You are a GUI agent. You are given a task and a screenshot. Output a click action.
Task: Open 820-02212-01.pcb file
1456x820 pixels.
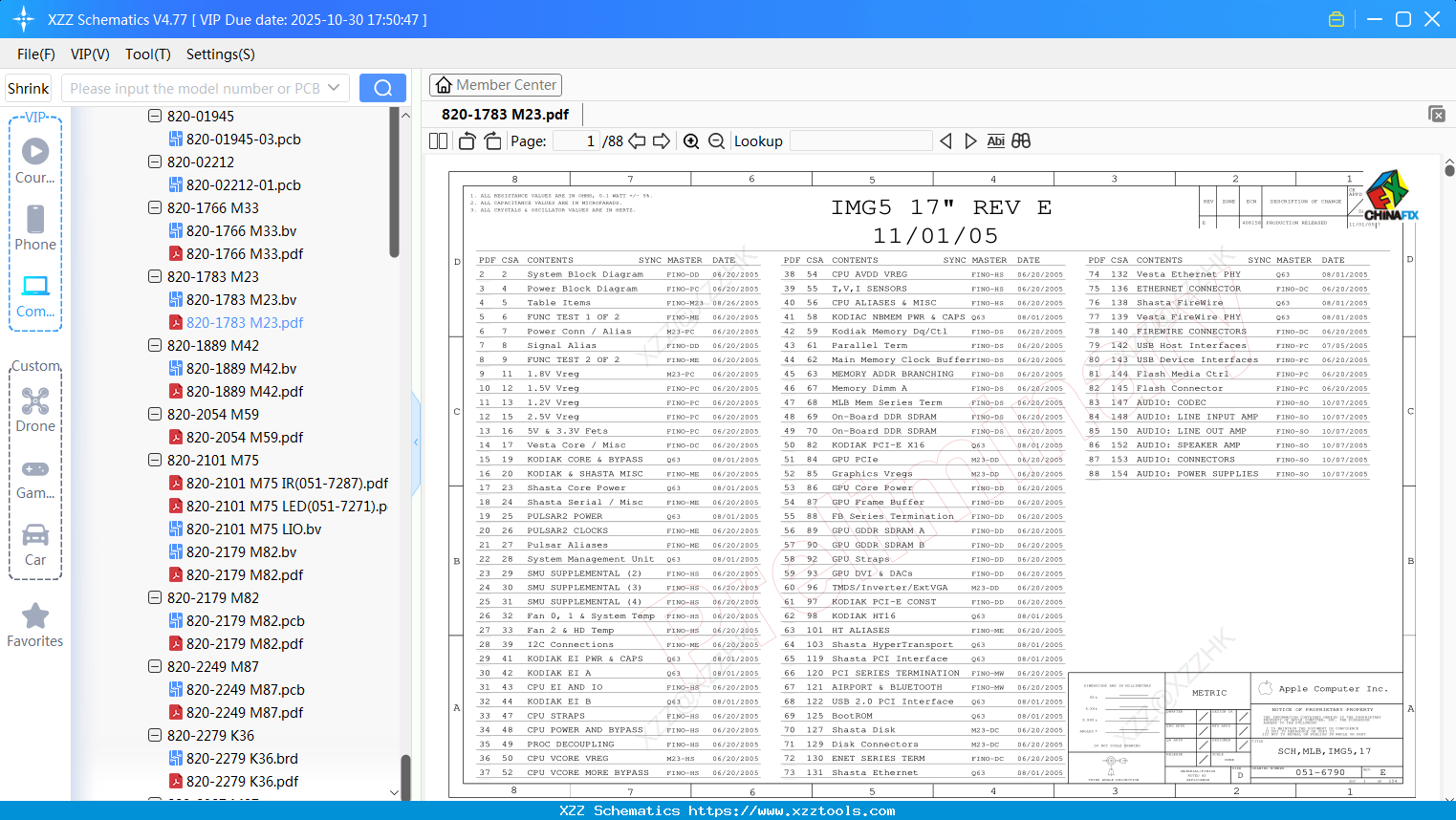point(234,184)
